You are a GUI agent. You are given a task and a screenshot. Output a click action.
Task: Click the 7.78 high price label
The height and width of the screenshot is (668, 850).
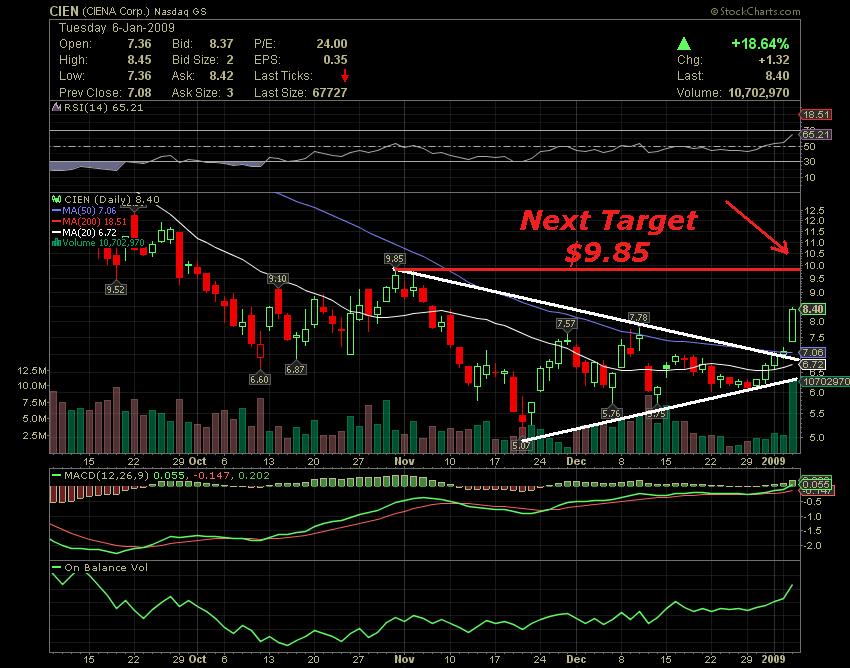[639, 317]
